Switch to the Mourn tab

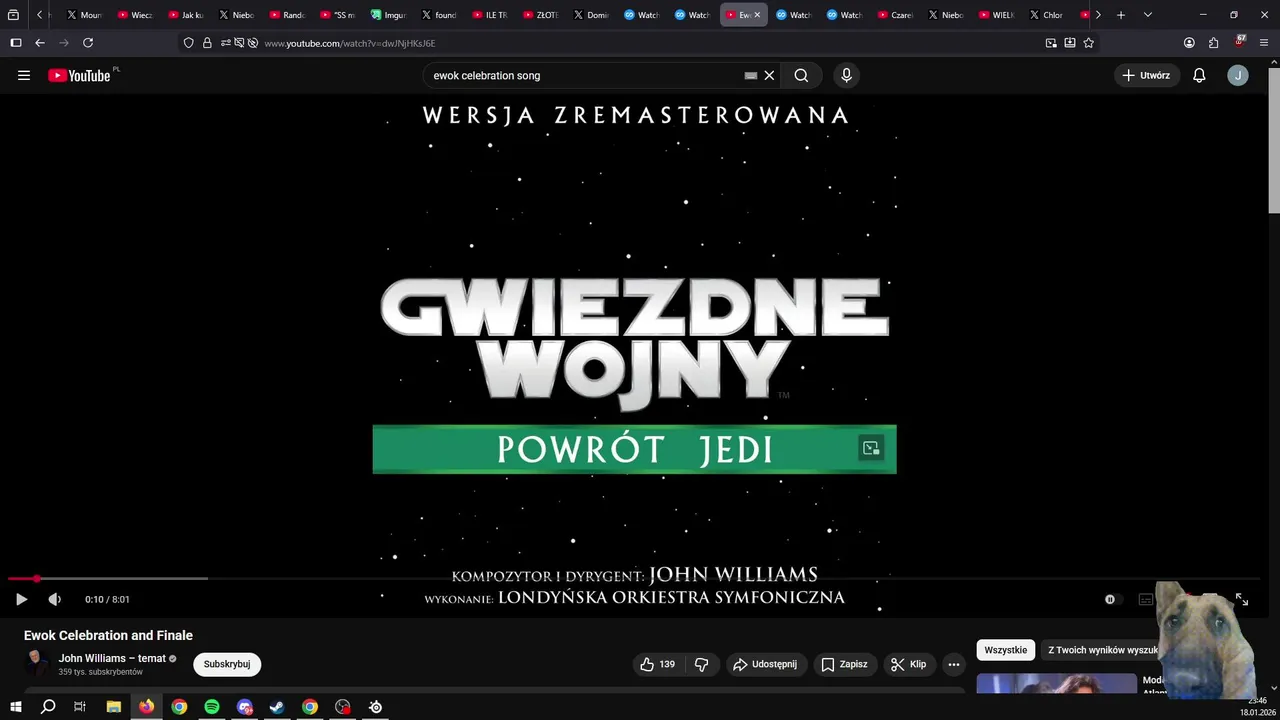(85, 15)
